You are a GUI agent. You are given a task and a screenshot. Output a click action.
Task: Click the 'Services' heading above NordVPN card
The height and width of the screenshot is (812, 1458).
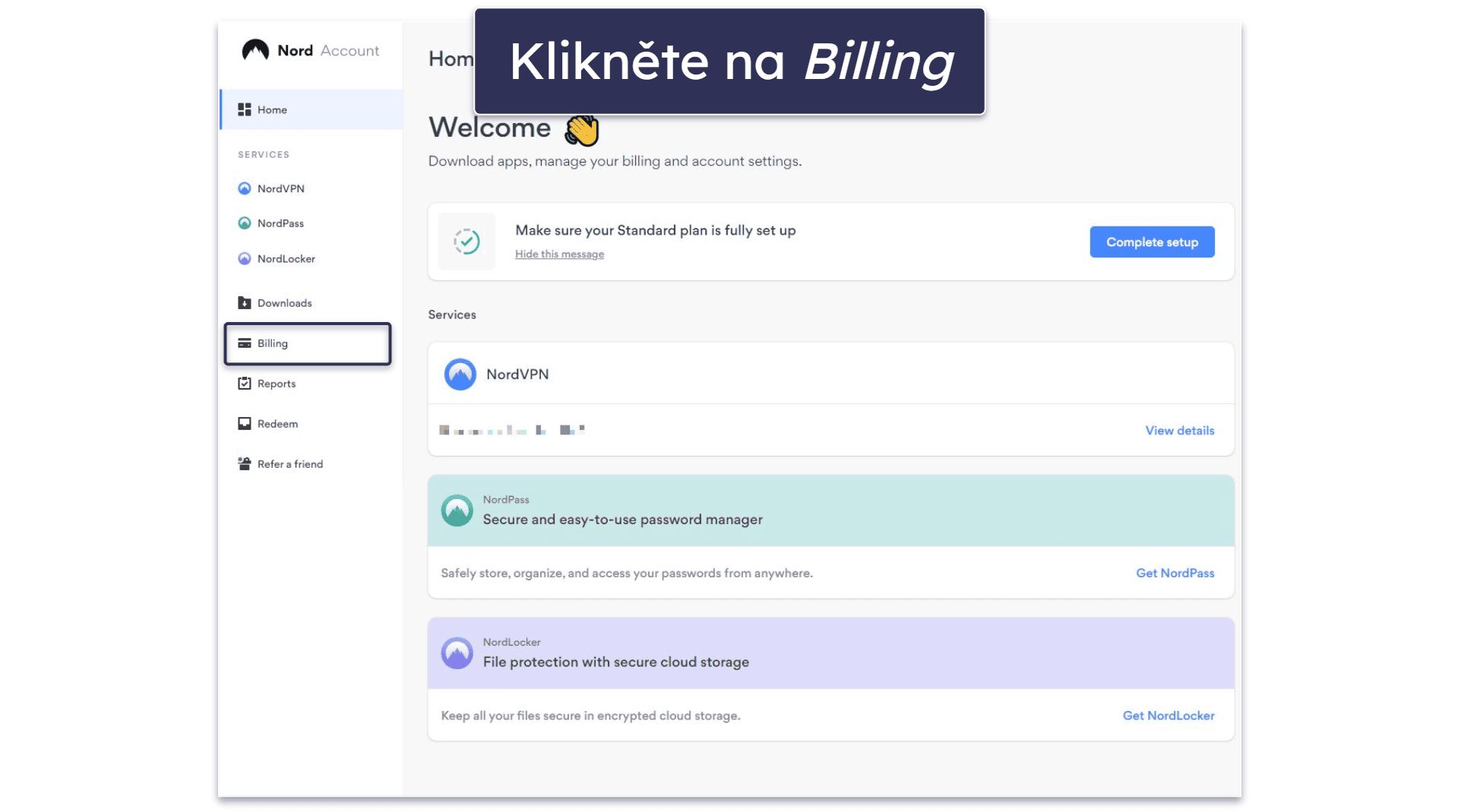(452, 315)
